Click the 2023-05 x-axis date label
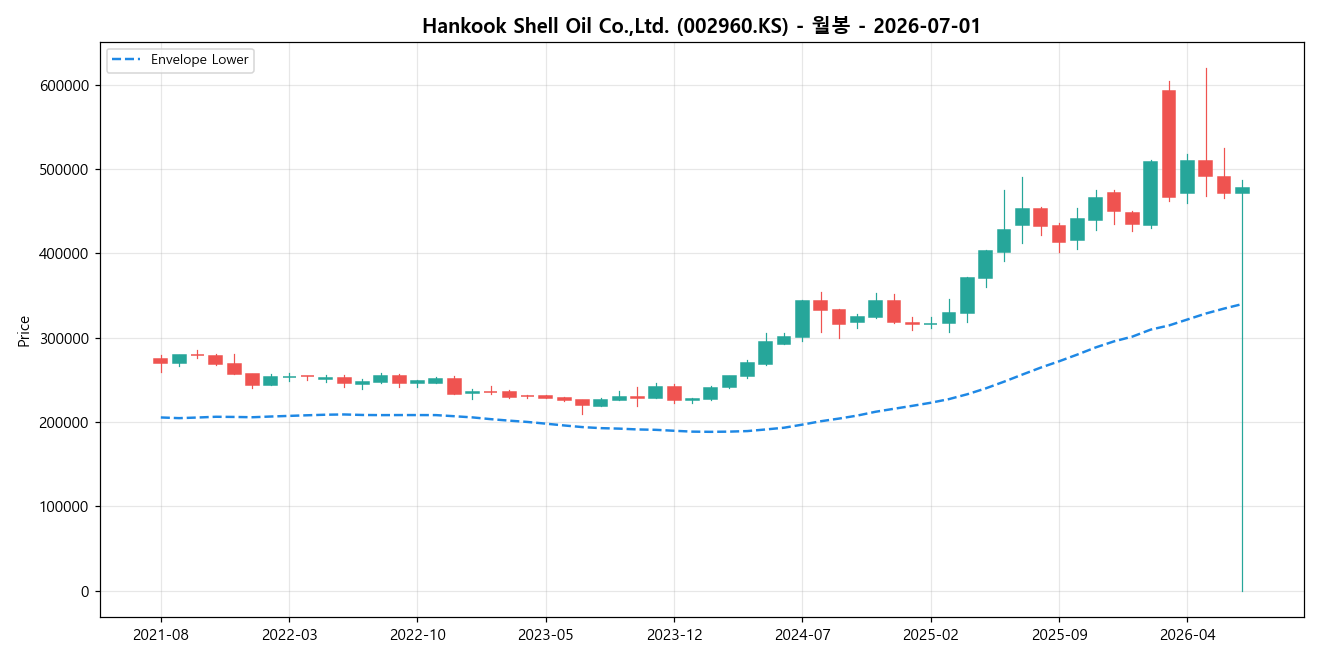Screen dimensions: 1320x660 click(546, 635)
